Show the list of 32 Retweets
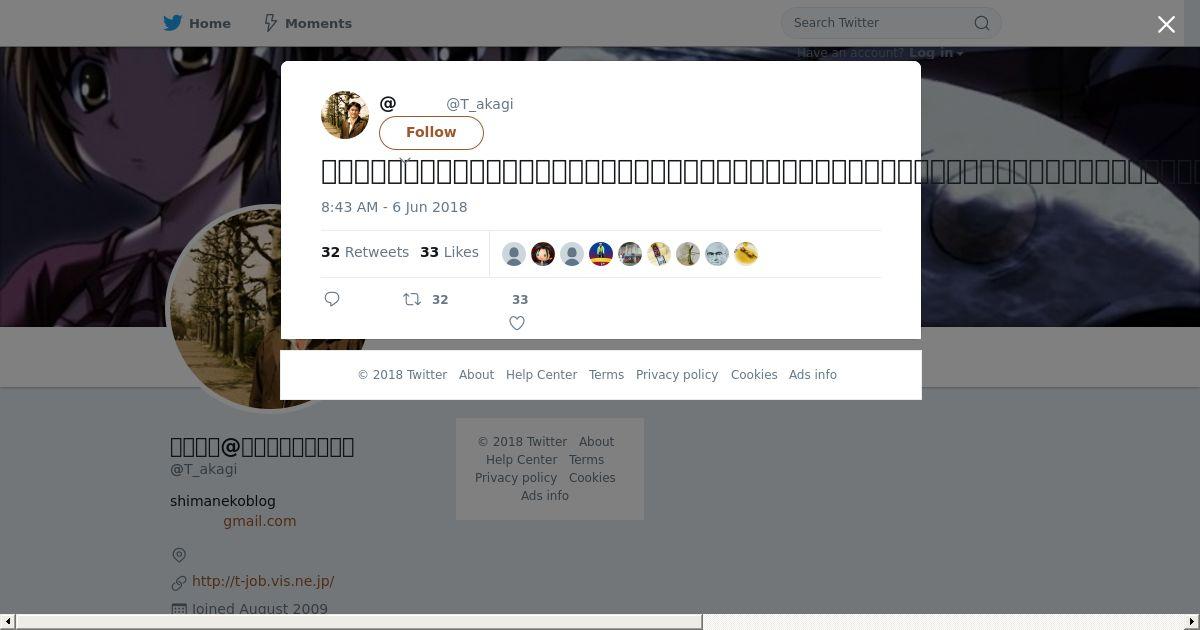Image resolution: width=1200 pixels, height=630 pixels. pyautogui.click(x=365, y=252)
